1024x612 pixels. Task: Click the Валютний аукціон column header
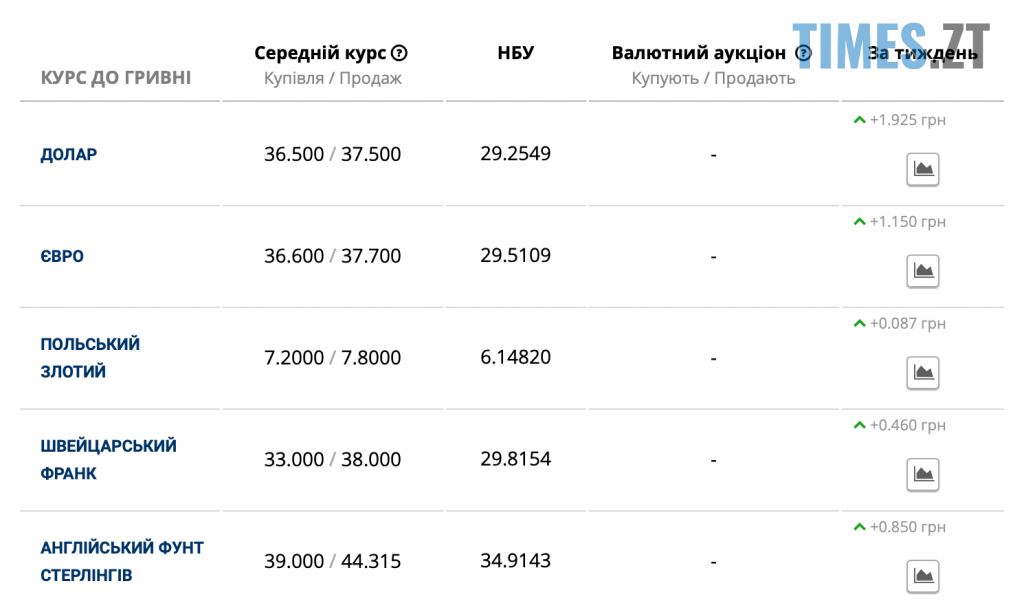click(699, 53)
